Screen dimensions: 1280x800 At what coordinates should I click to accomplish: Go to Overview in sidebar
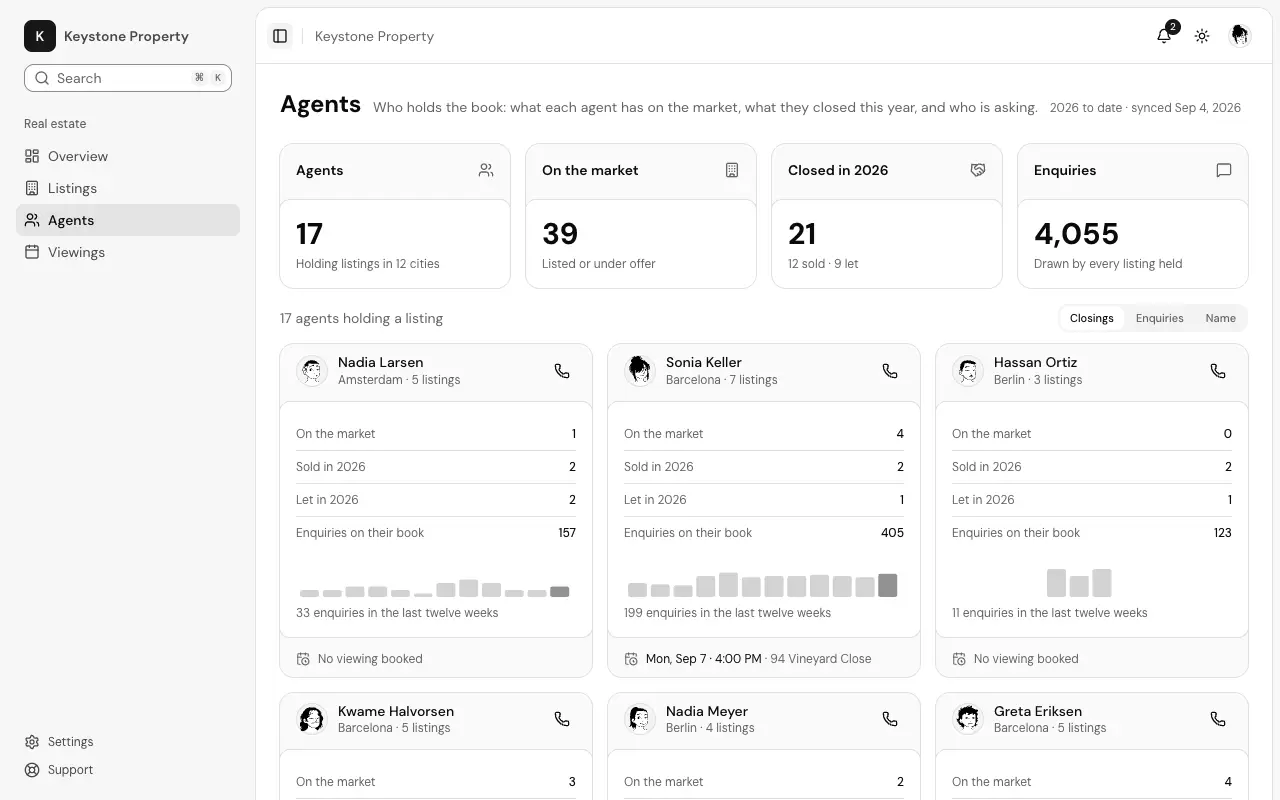[128, 156]
